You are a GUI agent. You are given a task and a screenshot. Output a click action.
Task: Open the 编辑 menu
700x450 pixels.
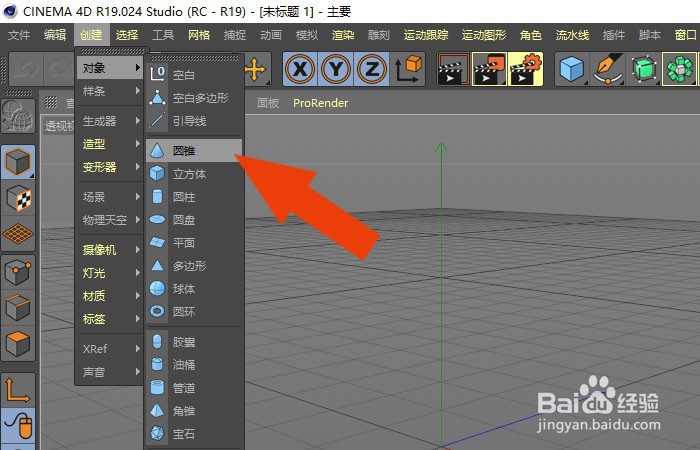[55, 35]
